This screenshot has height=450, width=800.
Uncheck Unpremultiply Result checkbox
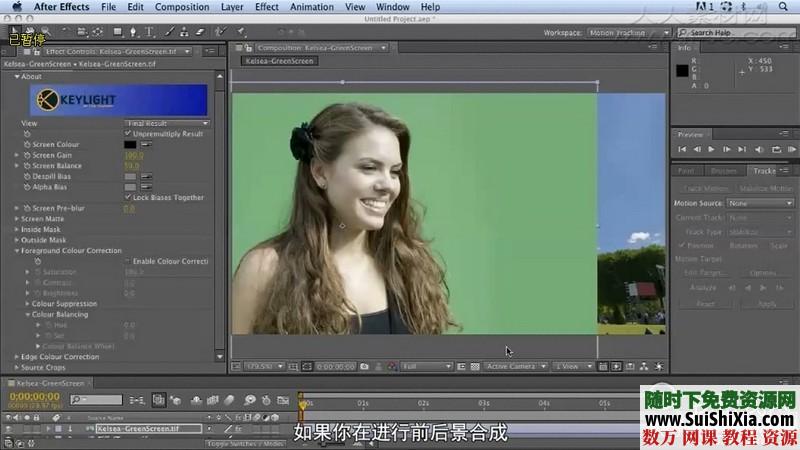(x=128, y=133)
